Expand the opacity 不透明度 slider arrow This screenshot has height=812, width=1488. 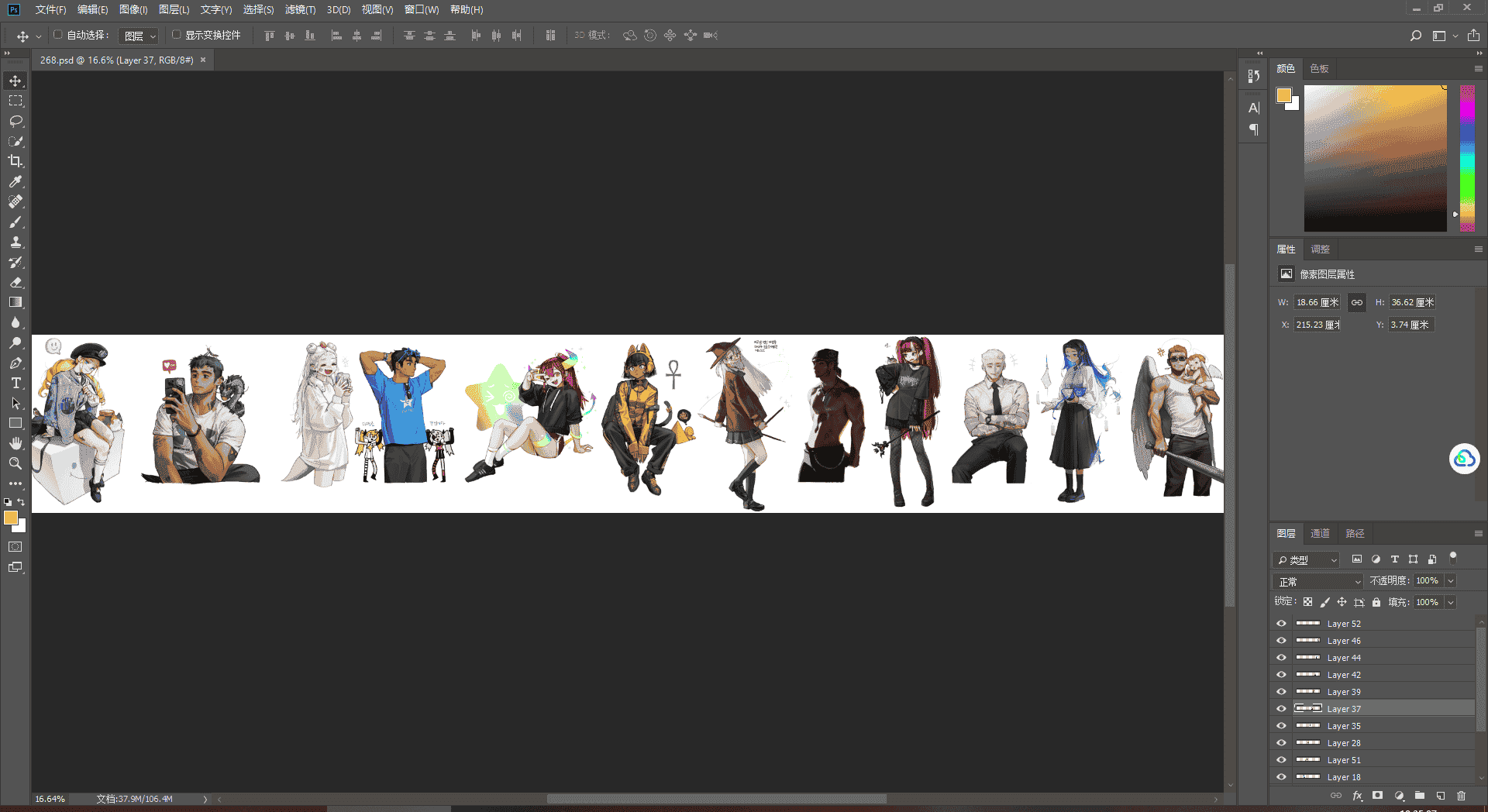click(1451, 580)
